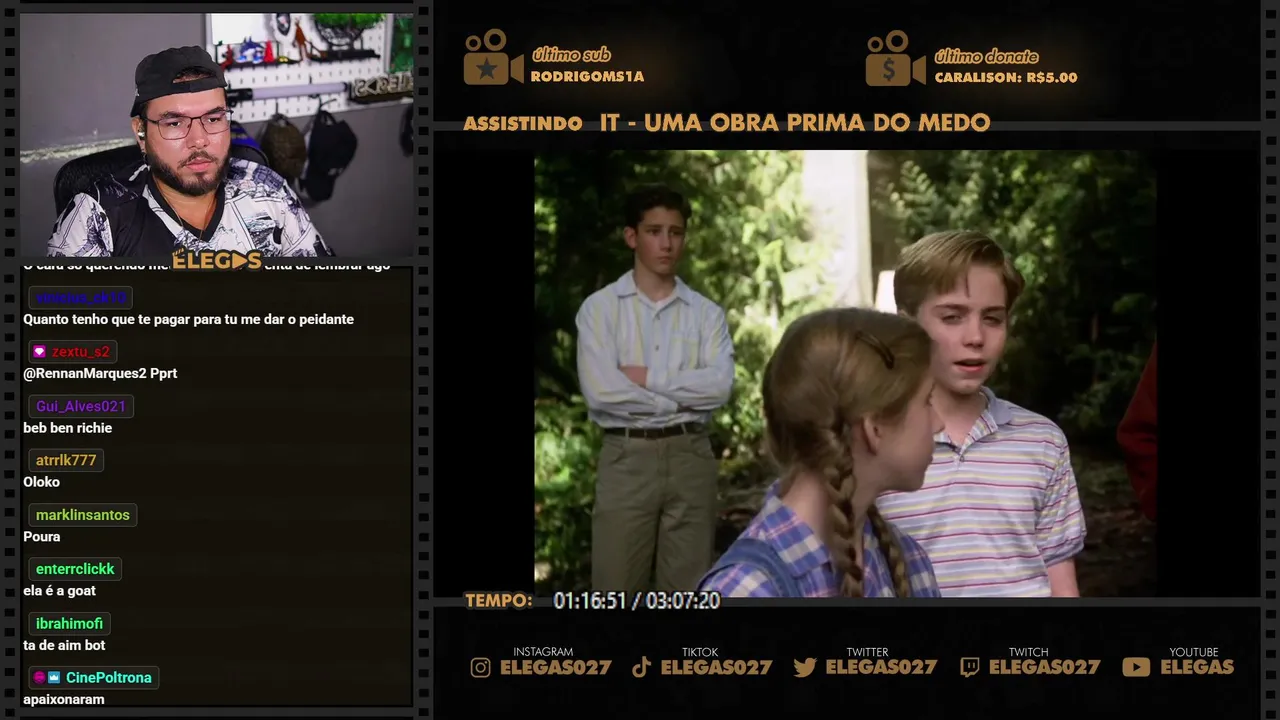Click the message 'ta de aim bot'
1280x720 pixels.
click(64, 645)
